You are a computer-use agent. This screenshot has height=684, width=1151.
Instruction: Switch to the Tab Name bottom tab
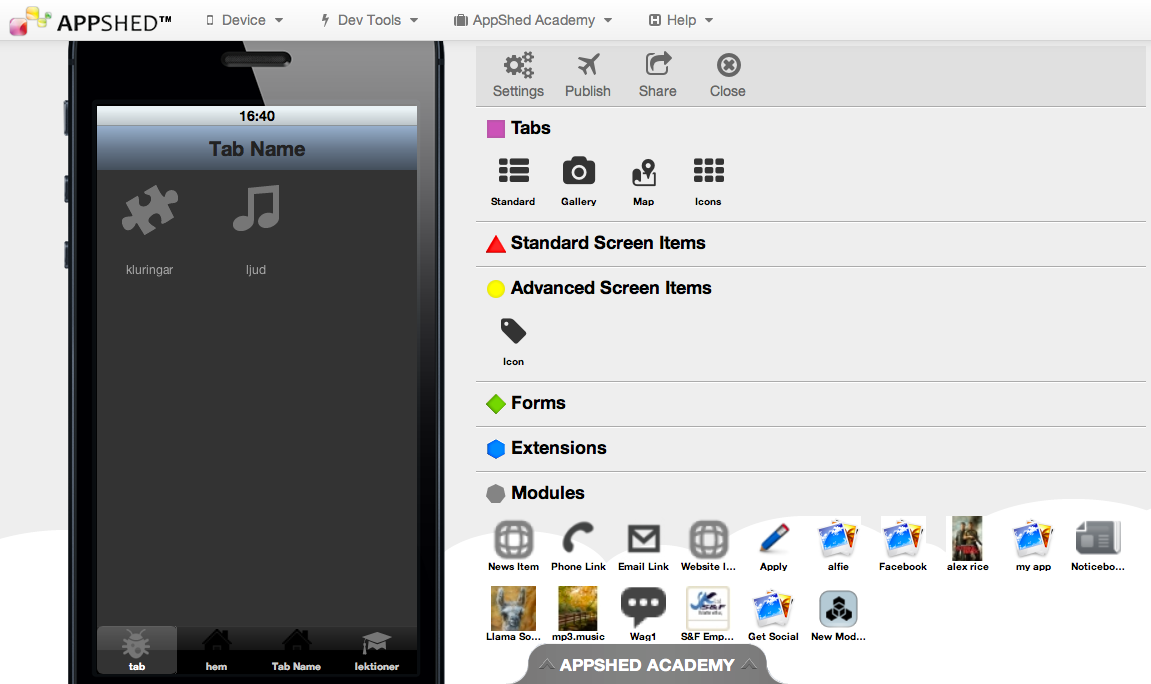click(x=297, y=650)
